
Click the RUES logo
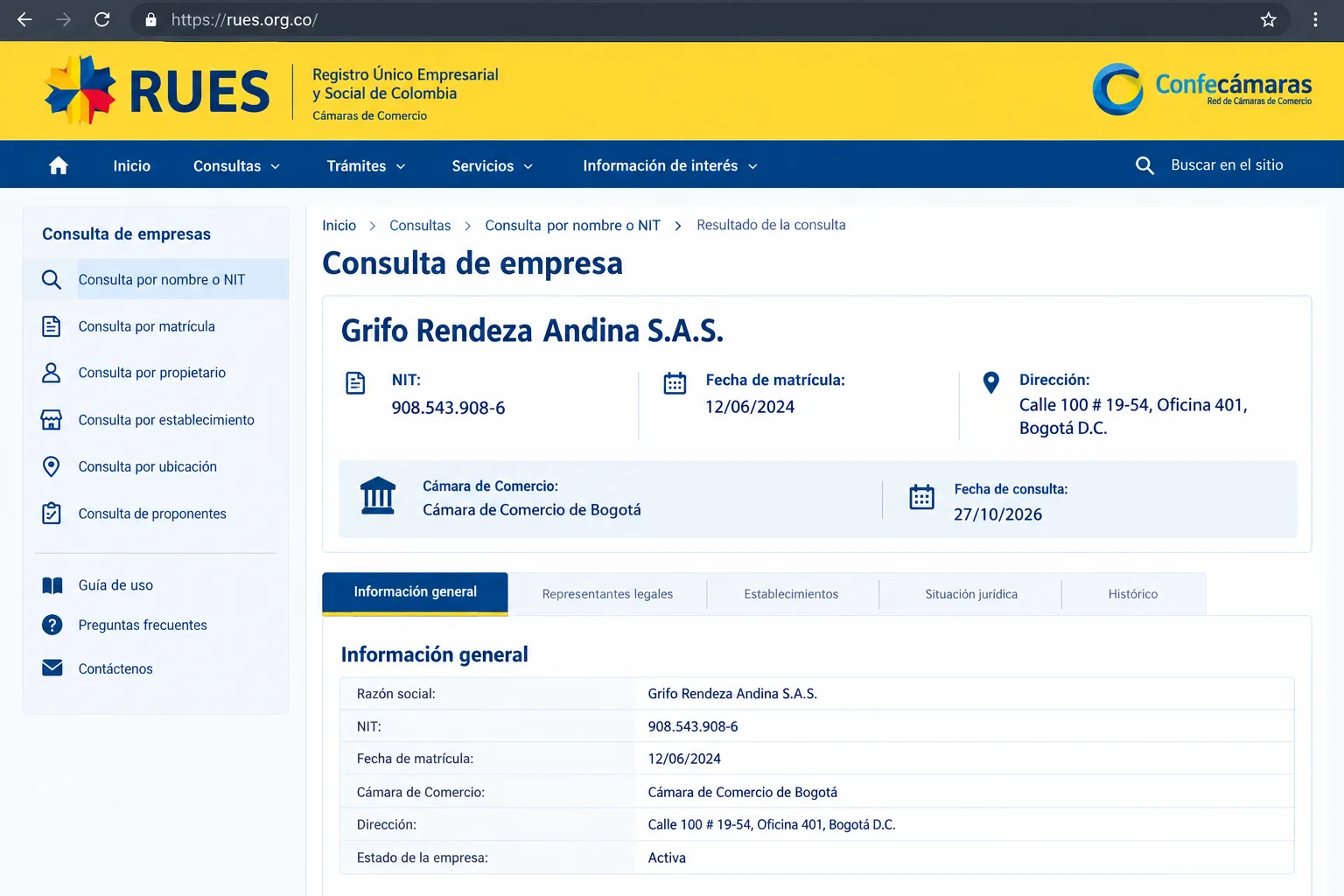pyautogui.click(x=157, y=90)
